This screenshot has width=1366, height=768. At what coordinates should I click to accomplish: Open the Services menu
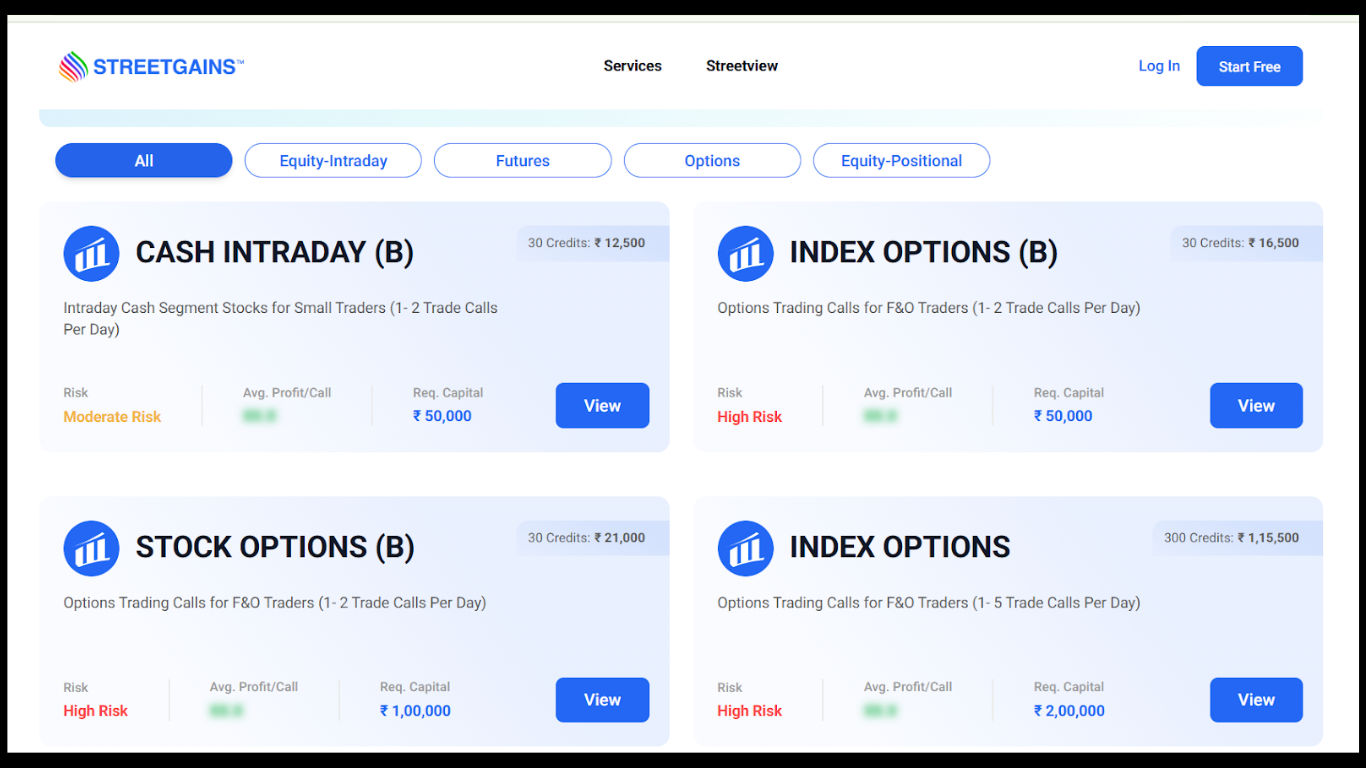pyautogui.click(x=632, y=66)
